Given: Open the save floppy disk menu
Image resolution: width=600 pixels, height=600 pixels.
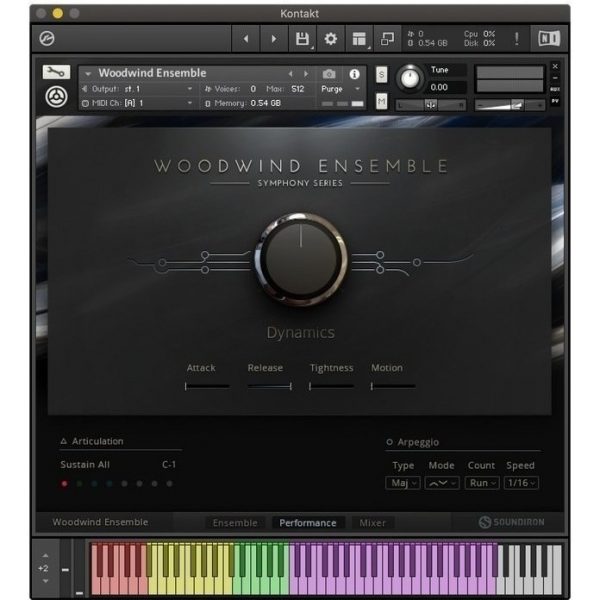Looking at the screenshot, I should tap(302, 39).
